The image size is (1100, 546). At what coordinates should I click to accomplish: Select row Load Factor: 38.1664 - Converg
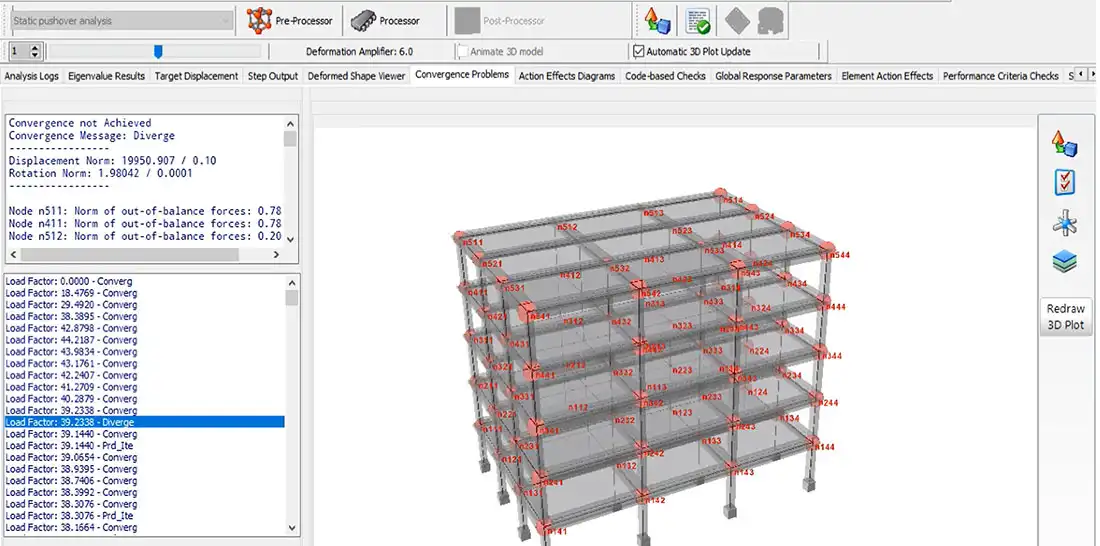coord(144,528)
